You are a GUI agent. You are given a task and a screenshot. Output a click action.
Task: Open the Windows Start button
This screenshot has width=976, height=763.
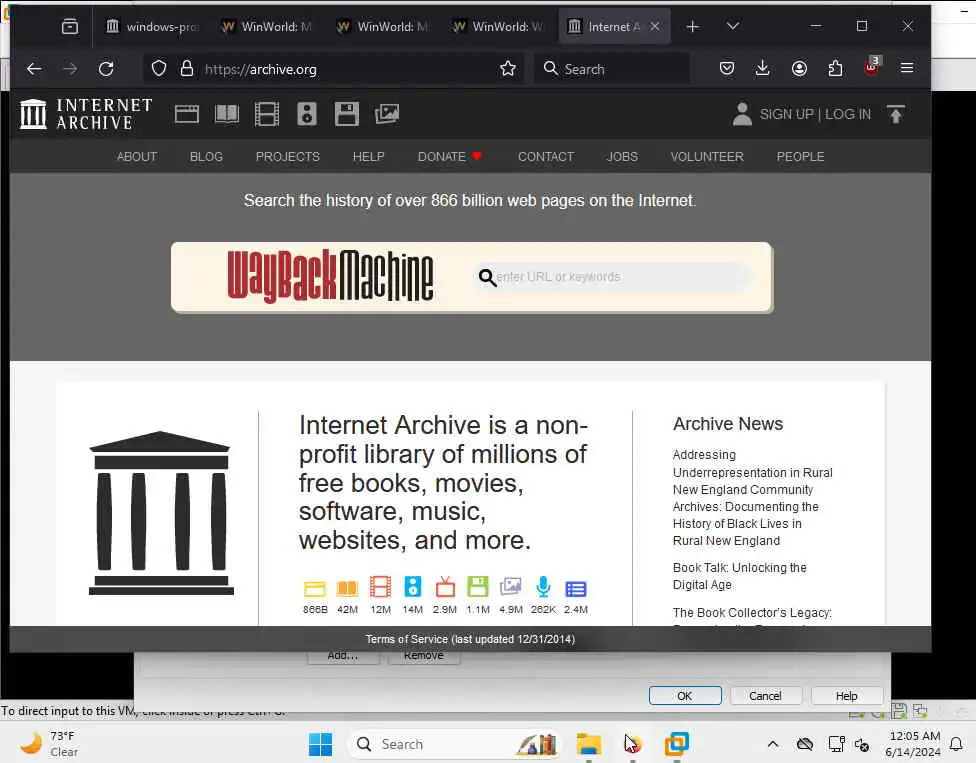(321, 744)
